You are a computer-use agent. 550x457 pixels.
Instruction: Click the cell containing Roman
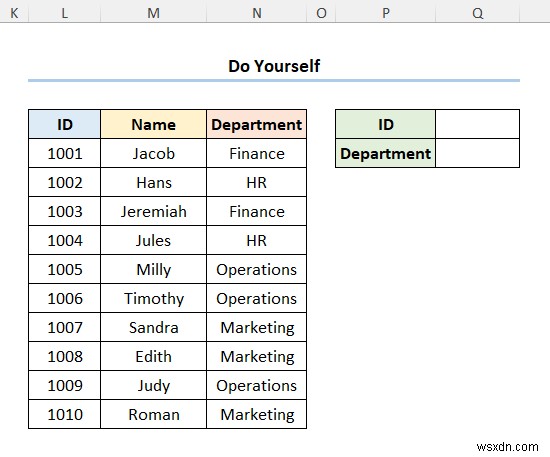pos(153,414)
